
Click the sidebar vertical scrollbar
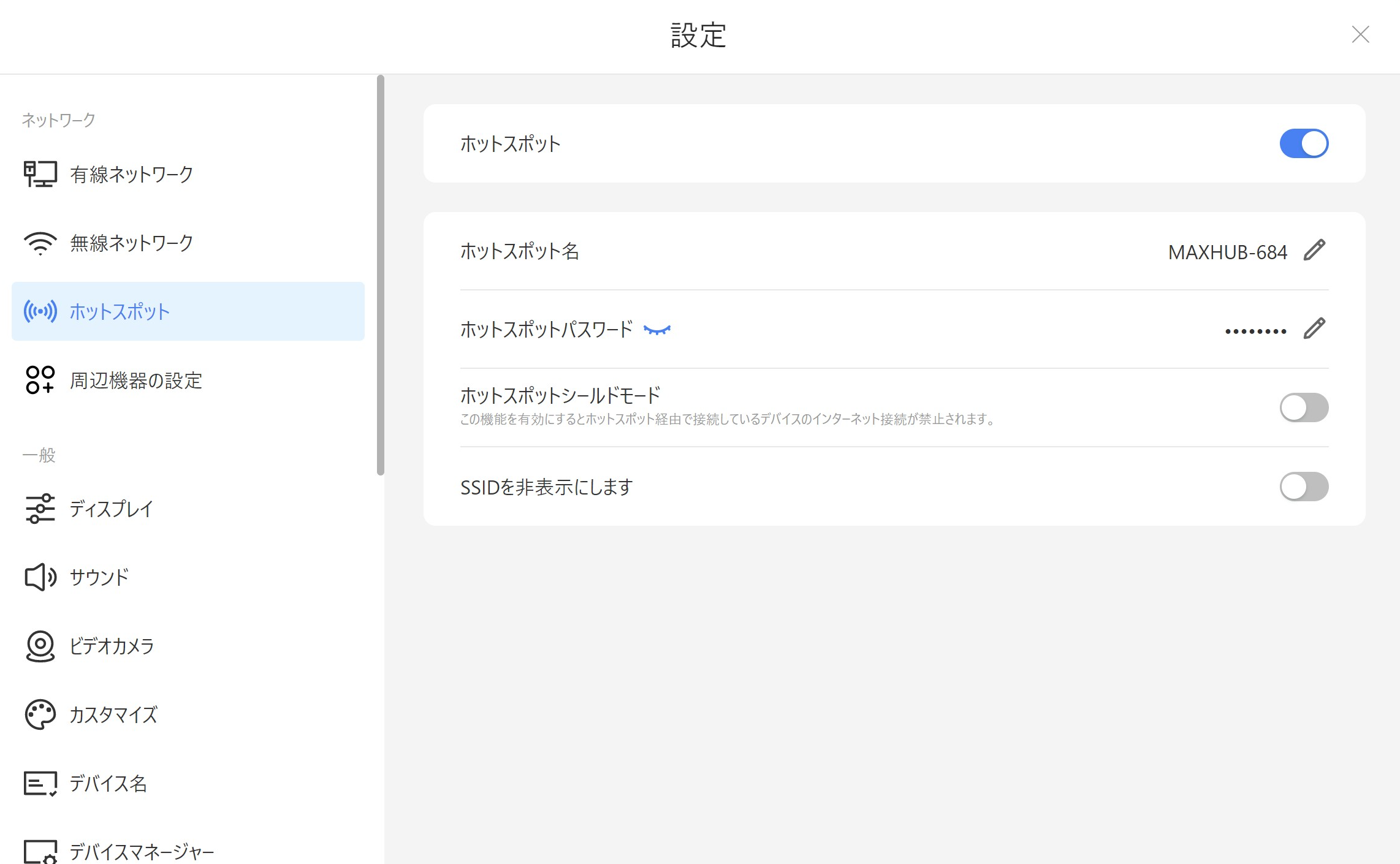point(381,276)
